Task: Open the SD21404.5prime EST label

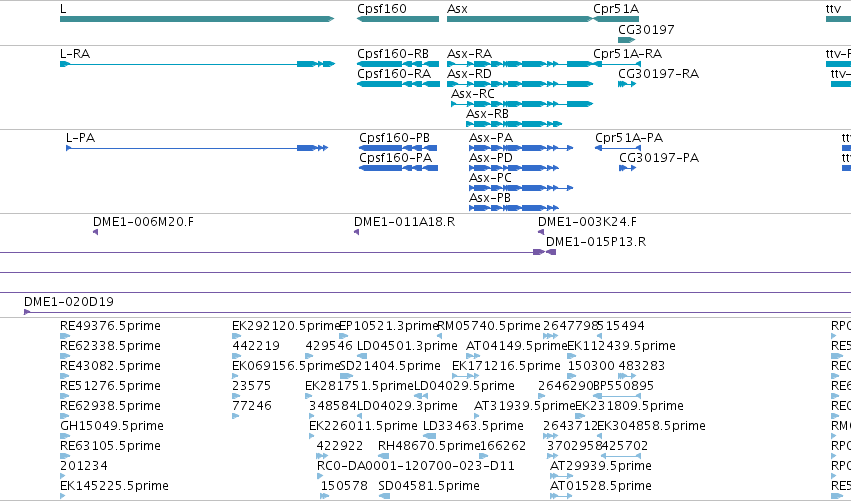Action: point(390,366)
